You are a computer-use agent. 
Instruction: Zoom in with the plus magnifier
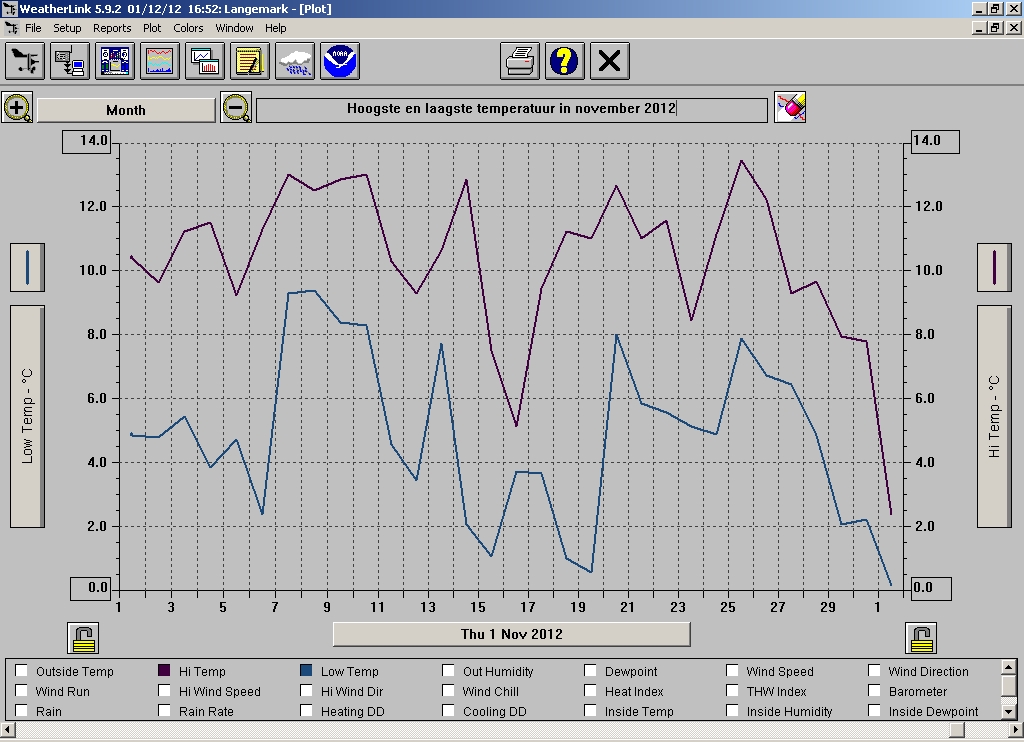pos(17,108)
